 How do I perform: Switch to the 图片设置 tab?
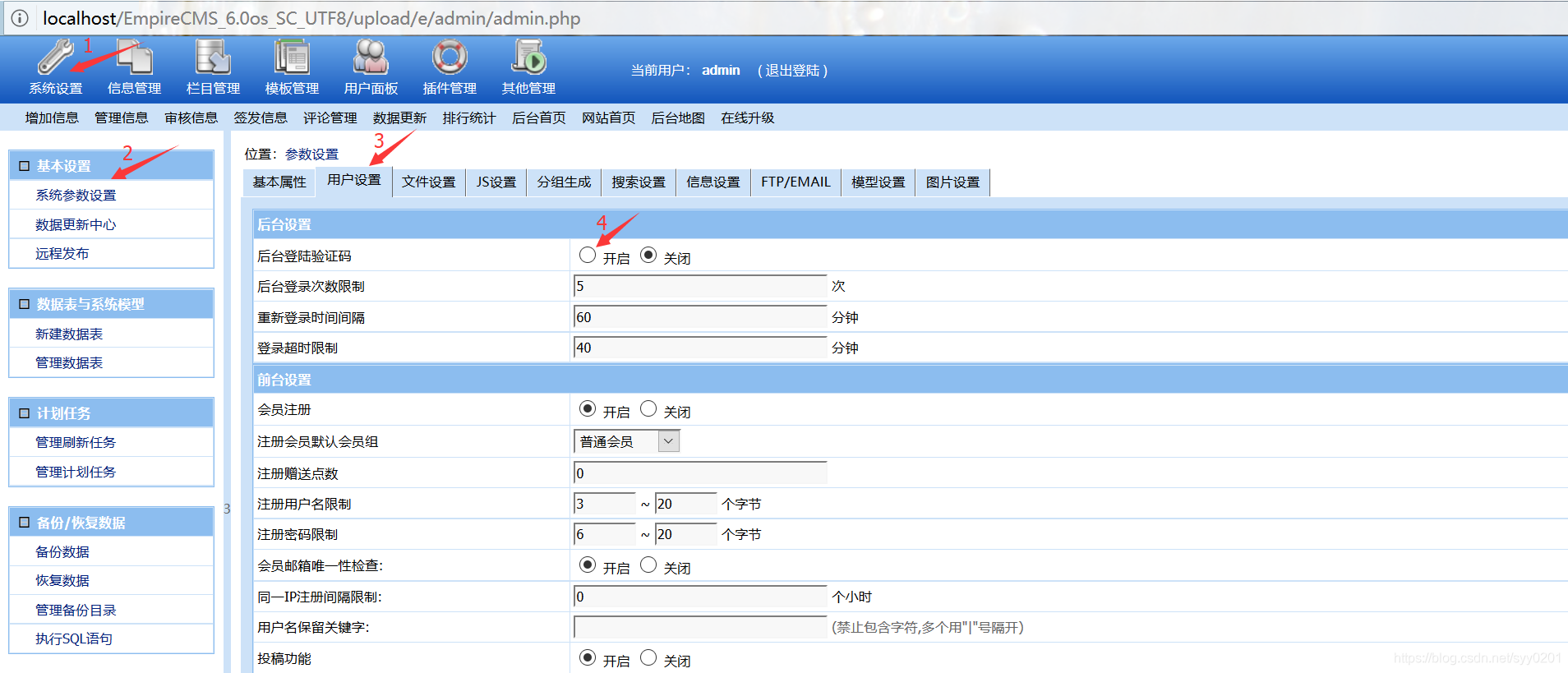[x=953, y=182]
